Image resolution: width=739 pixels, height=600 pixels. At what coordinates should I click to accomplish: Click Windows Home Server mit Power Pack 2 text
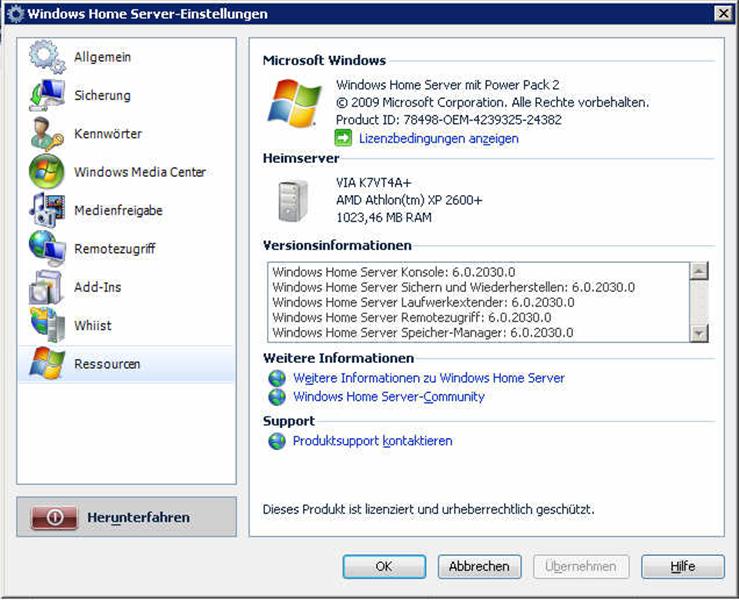[448, 85]
